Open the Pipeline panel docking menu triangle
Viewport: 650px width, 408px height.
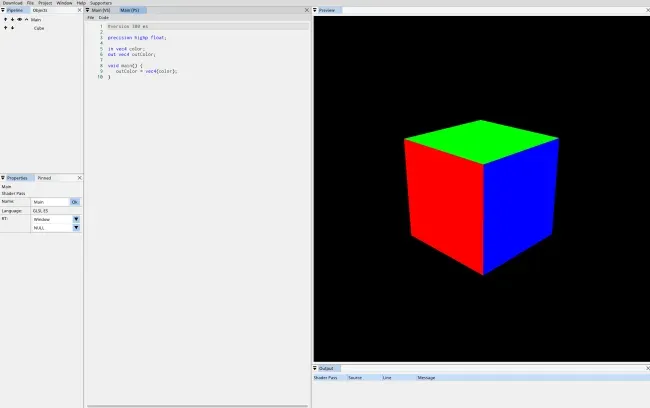coord(2,10)
